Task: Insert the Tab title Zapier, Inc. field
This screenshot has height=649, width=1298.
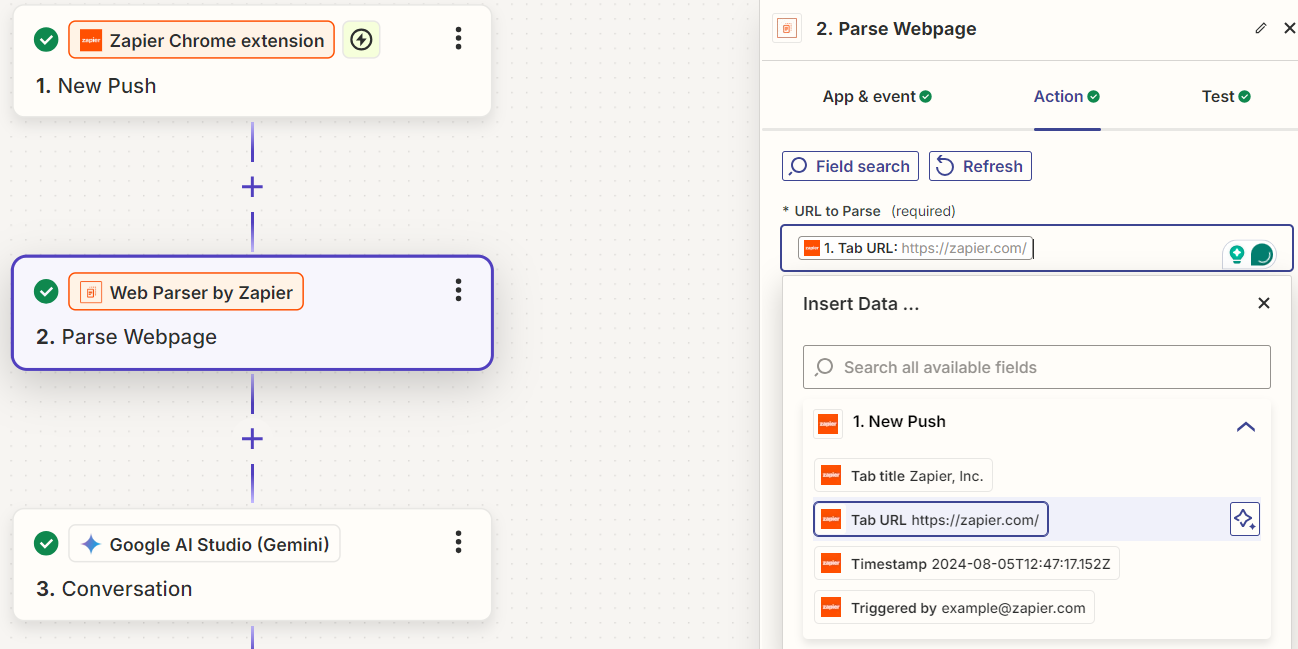Action: tap(903, 476)
